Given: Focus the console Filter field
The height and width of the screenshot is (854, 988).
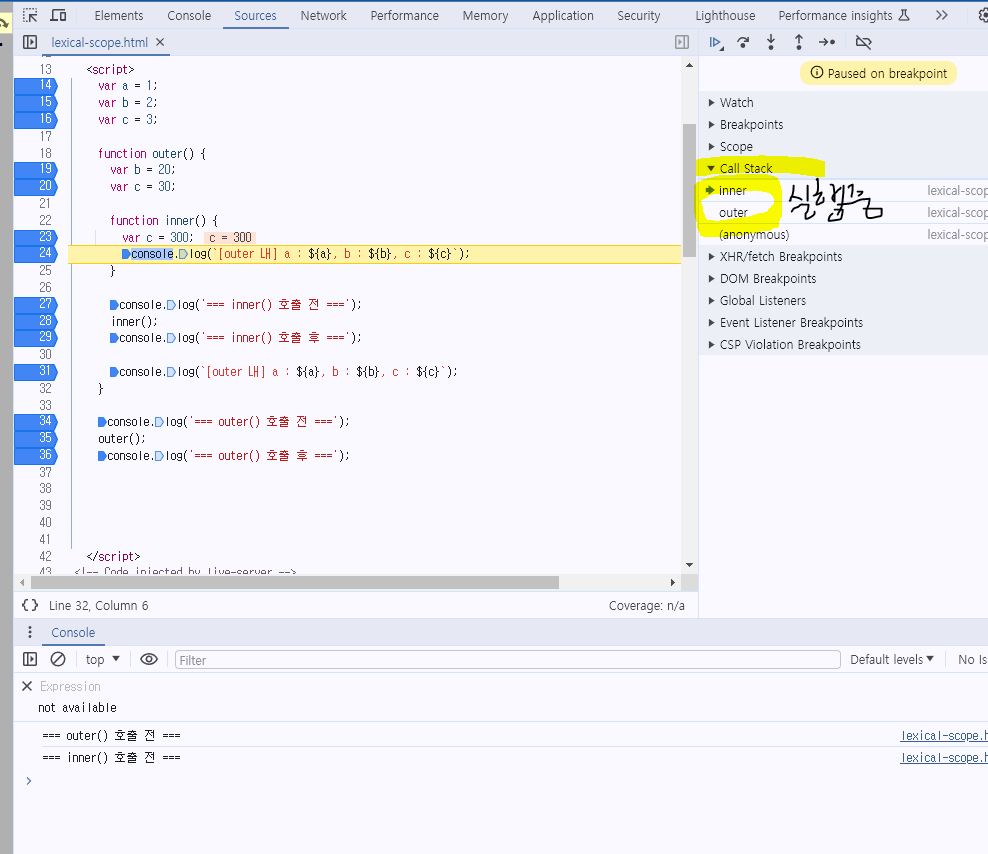Looking at the screenshot, I should pos(507,660).
